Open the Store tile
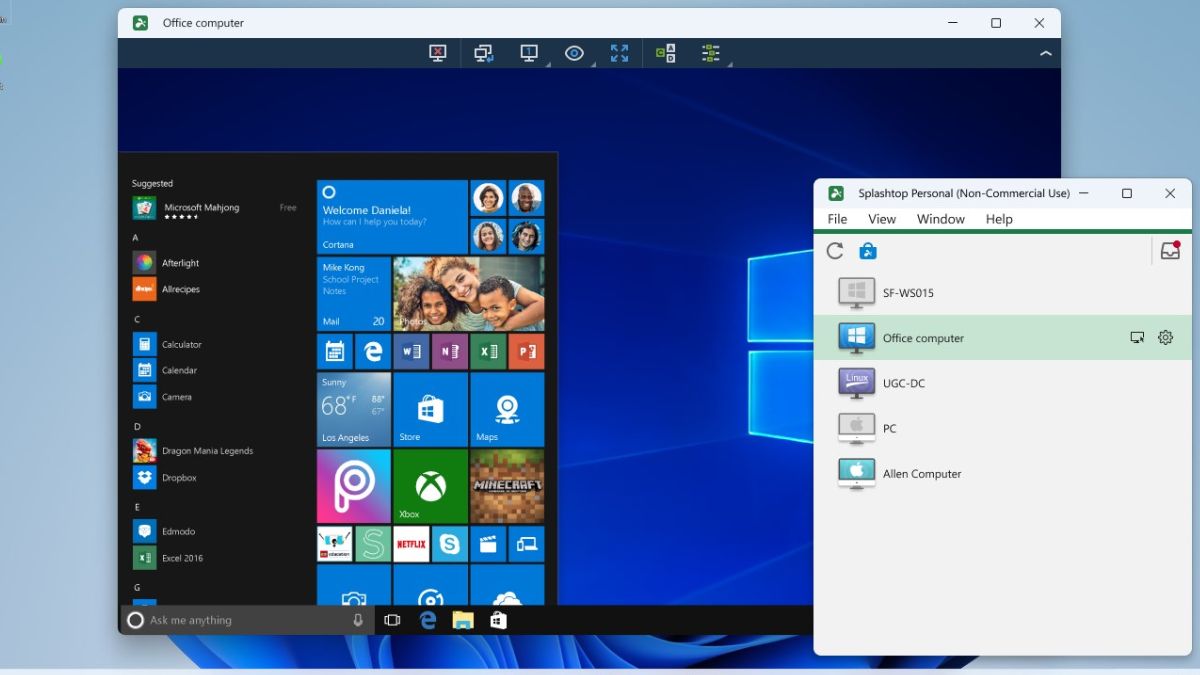 pyautogui.click(x=430, y=409)
